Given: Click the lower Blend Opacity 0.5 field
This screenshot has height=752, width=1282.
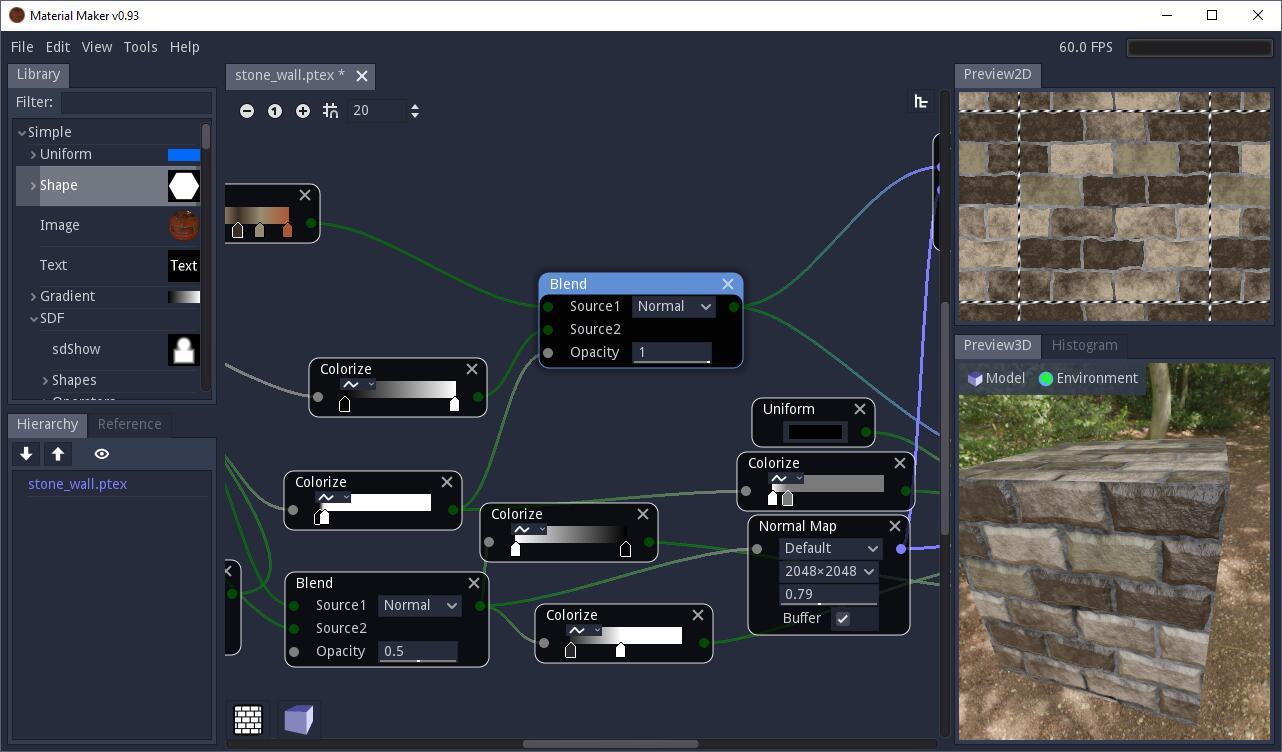Looking at the screenshot, I should coord(418,651).
